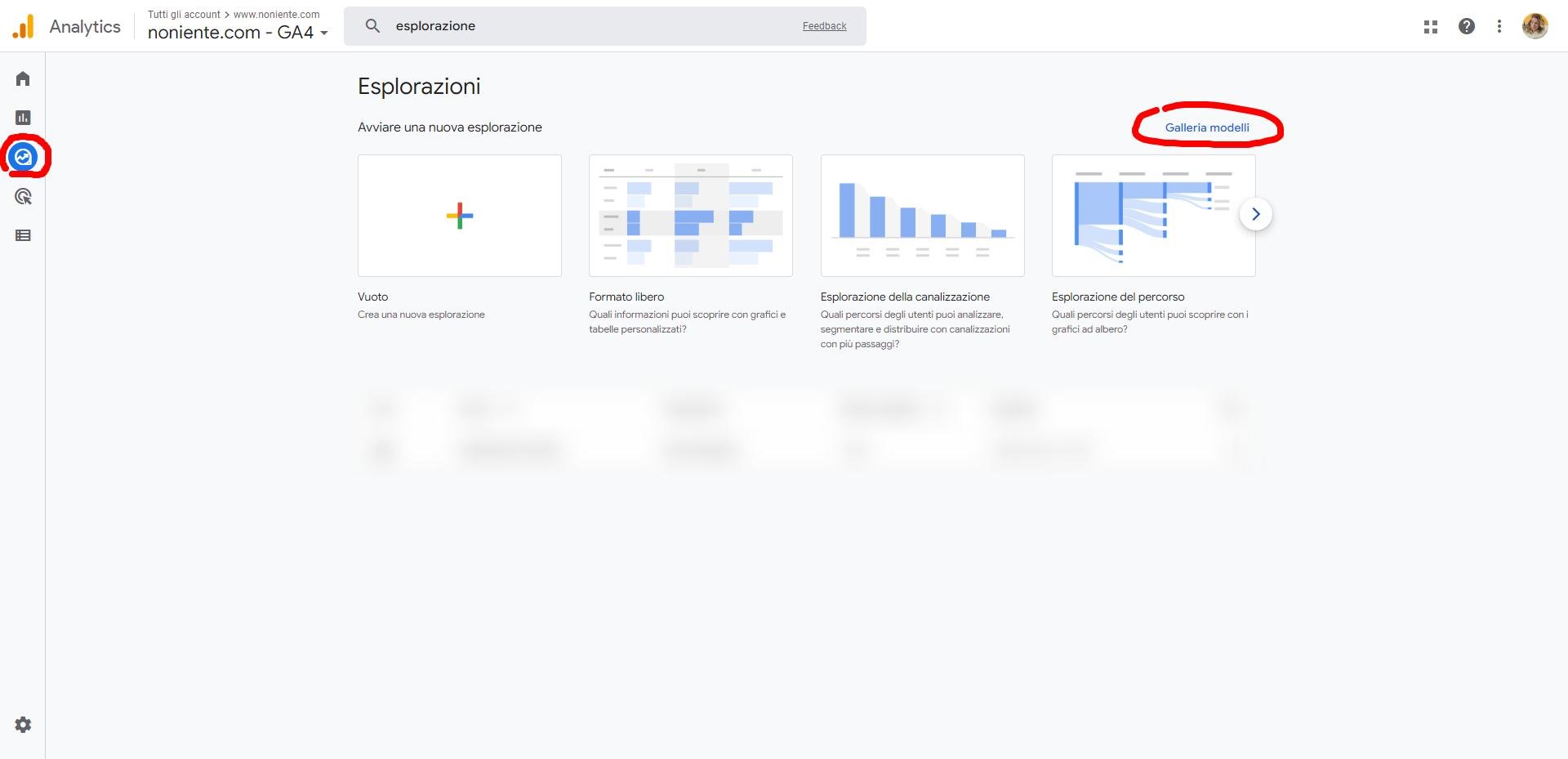Open Esplorazione della canalizzazione template
Screen dimensions: 1568x759
(x=922, y=216)
